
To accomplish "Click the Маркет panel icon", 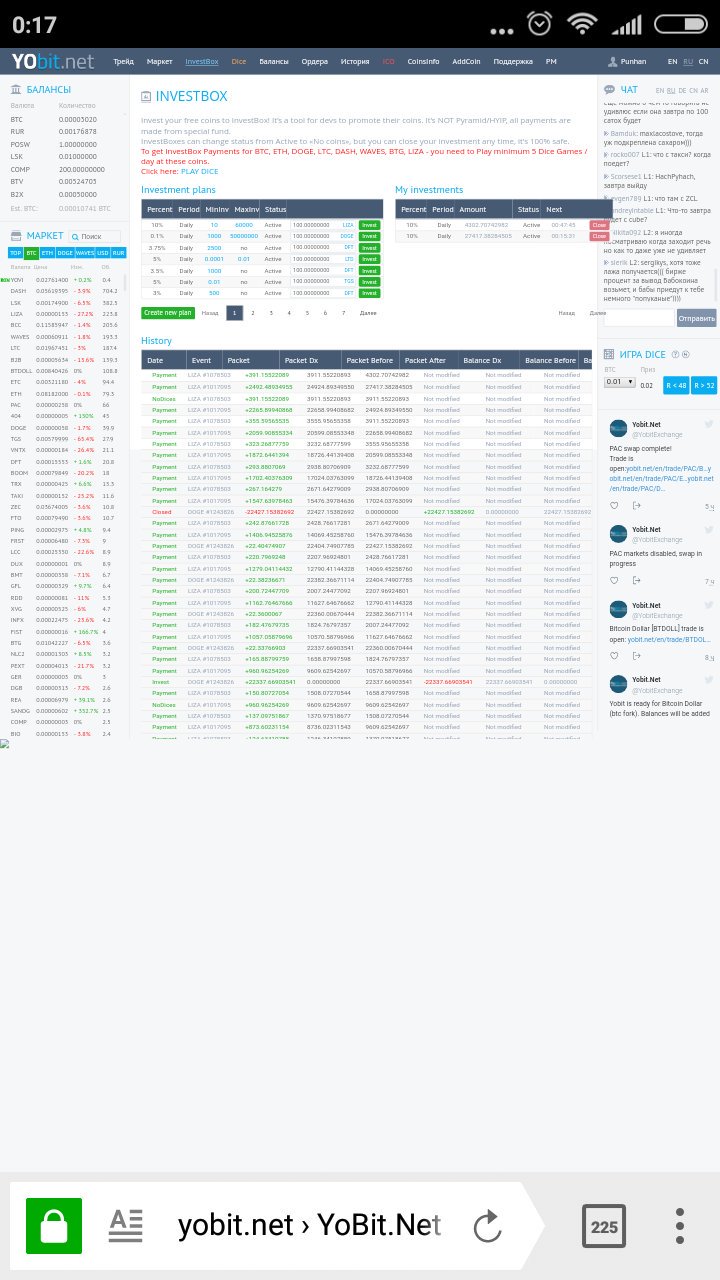I will tap(16, 236).
